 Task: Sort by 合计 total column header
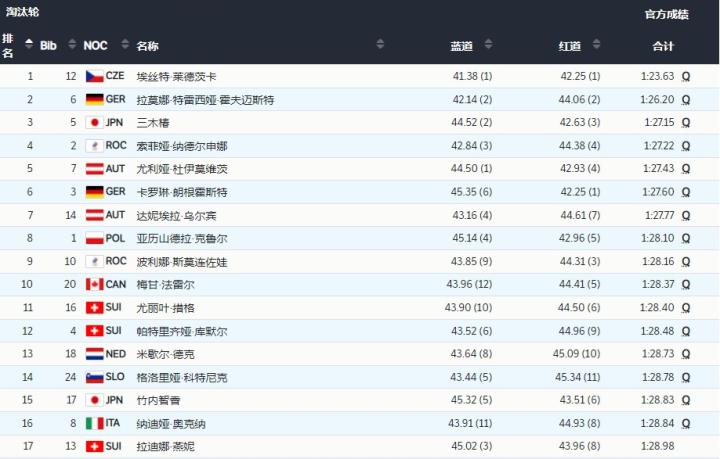663,46
